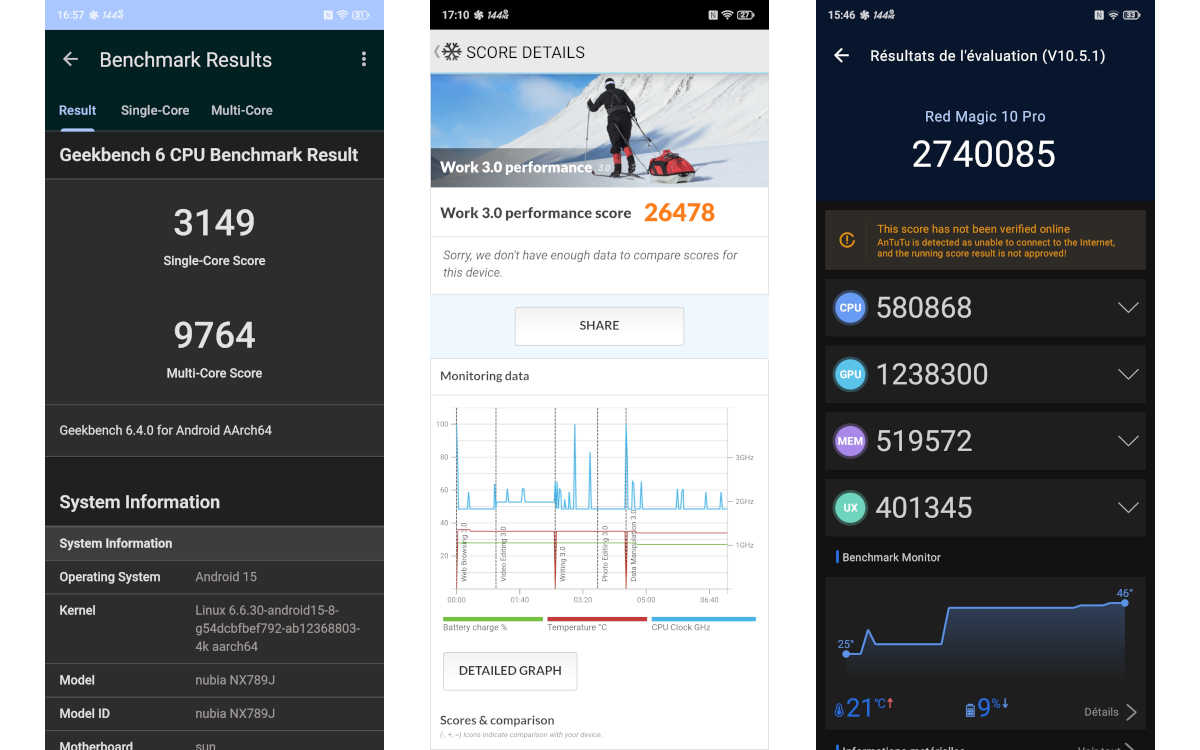Tap the Scores & comparison heading
Screen dimensions: 1200x750
coord(497,720)
